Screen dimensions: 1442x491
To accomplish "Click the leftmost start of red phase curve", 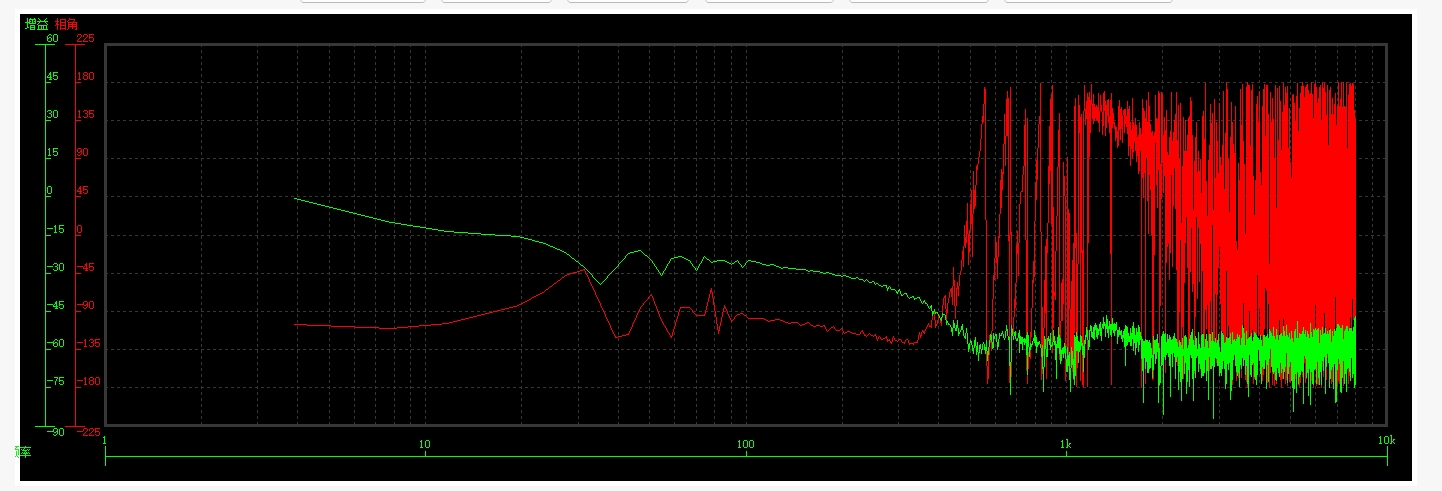I will (294, 324).
